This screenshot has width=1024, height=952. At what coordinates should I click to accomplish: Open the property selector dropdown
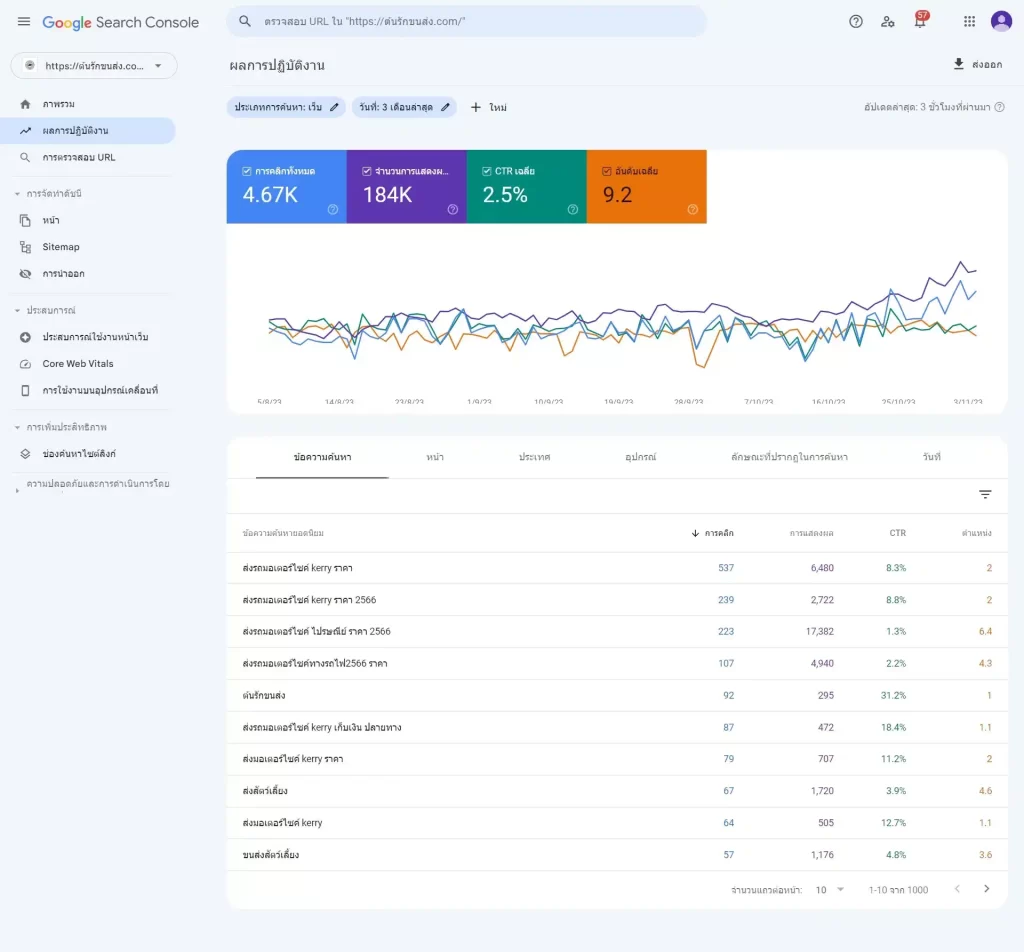pyautogui.click(x=94, y=66)
